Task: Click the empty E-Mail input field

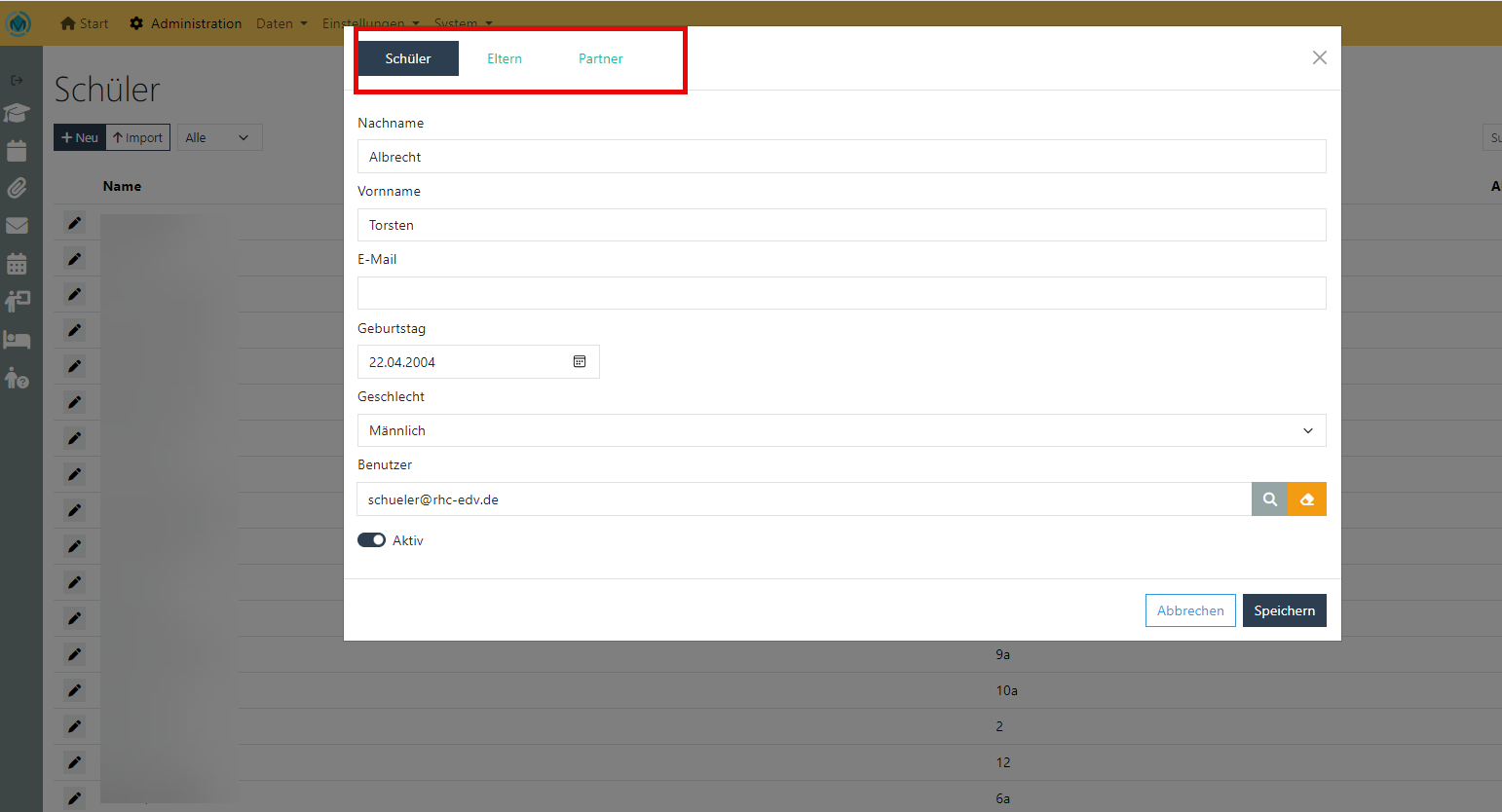Action: pyautogui.click(x=842, y=293)
